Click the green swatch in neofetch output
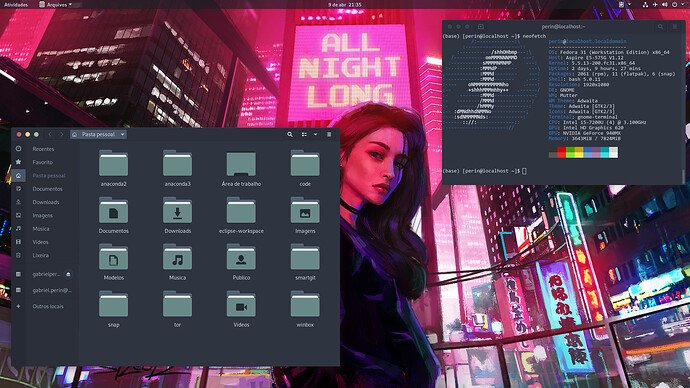 click(x=570, y=152)
